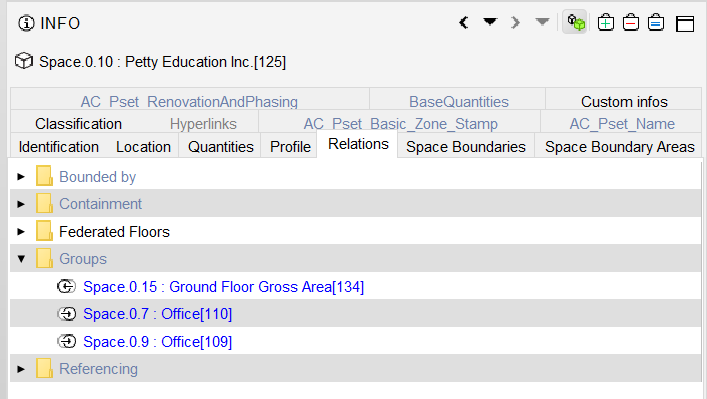Switch to Location tab

tap(143, 147)
